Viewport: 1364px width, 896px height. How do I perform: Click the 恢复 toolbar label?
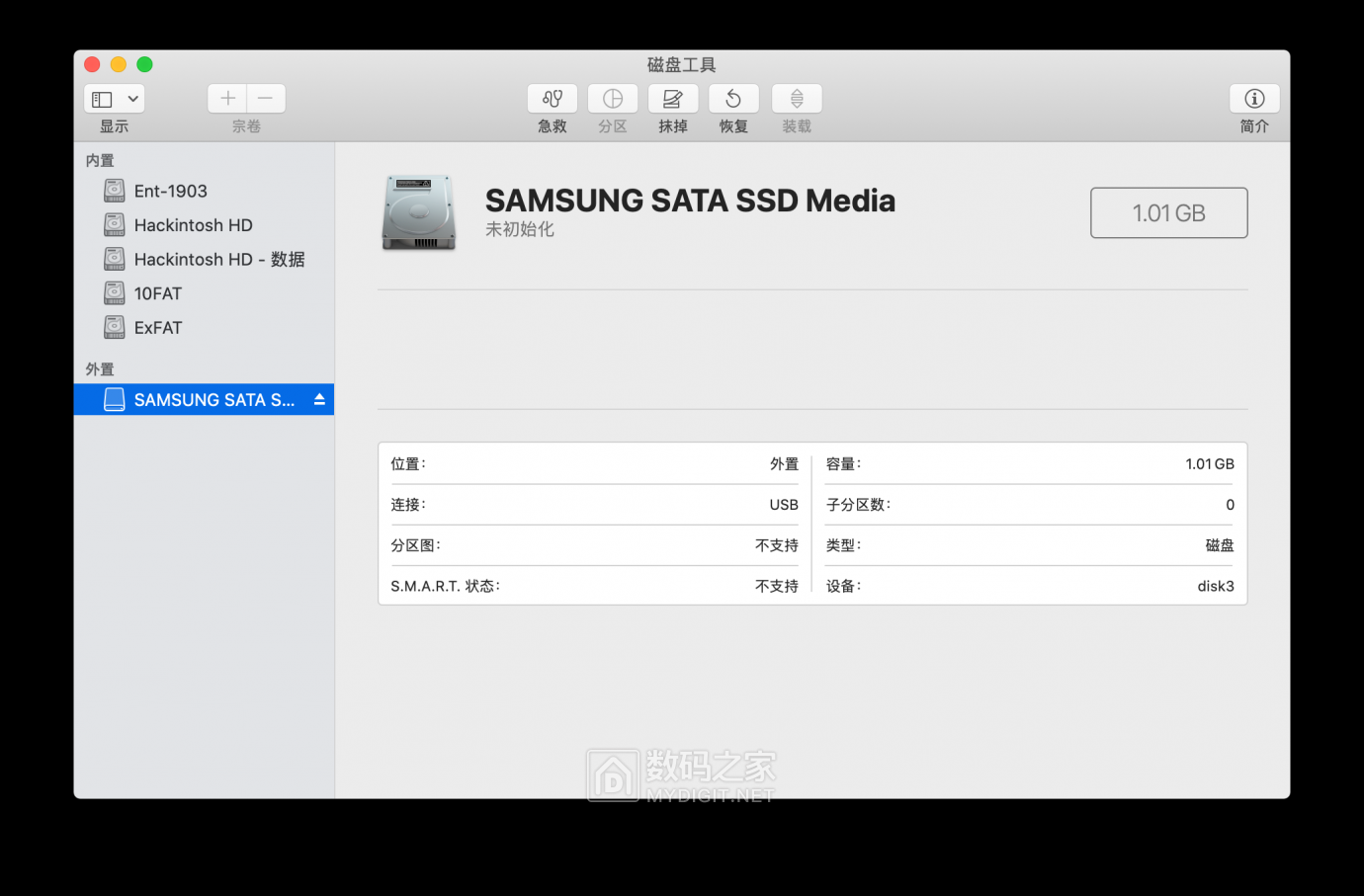pyautogui.click(x=733, y=126)
